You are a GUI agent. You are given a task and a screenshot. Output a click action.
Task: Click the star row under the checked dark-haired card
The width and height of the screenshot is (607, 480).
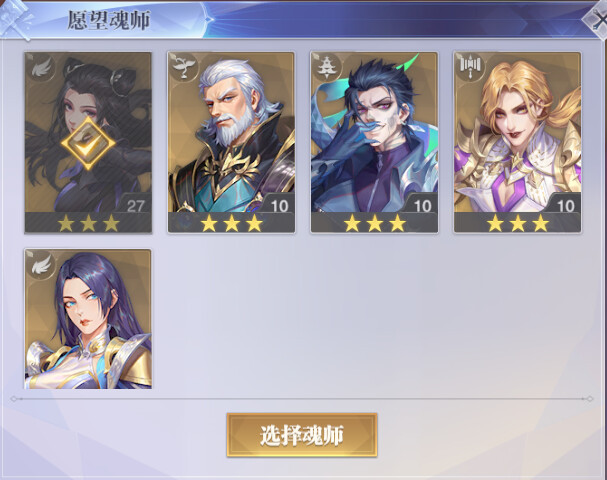(88, 223)
